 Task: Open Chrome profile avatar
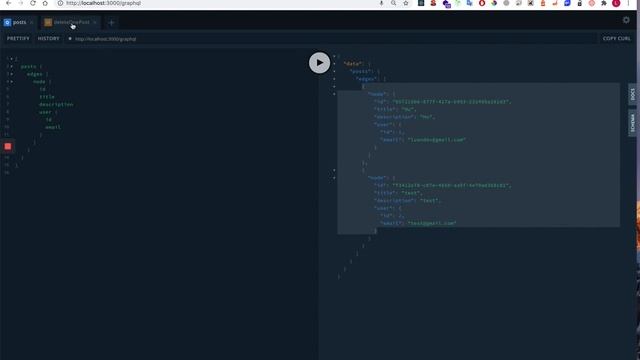(616, 3)
